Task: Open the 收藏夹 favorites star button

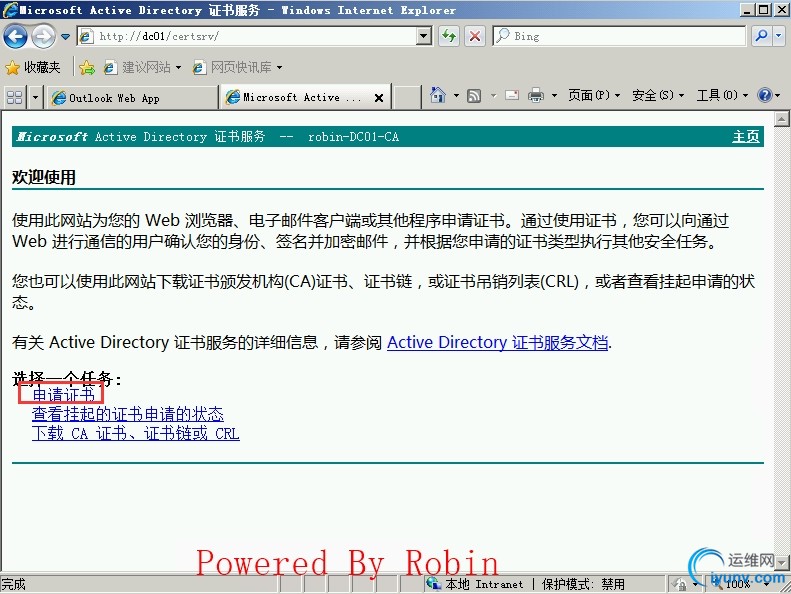Action: tap(33, 67)
